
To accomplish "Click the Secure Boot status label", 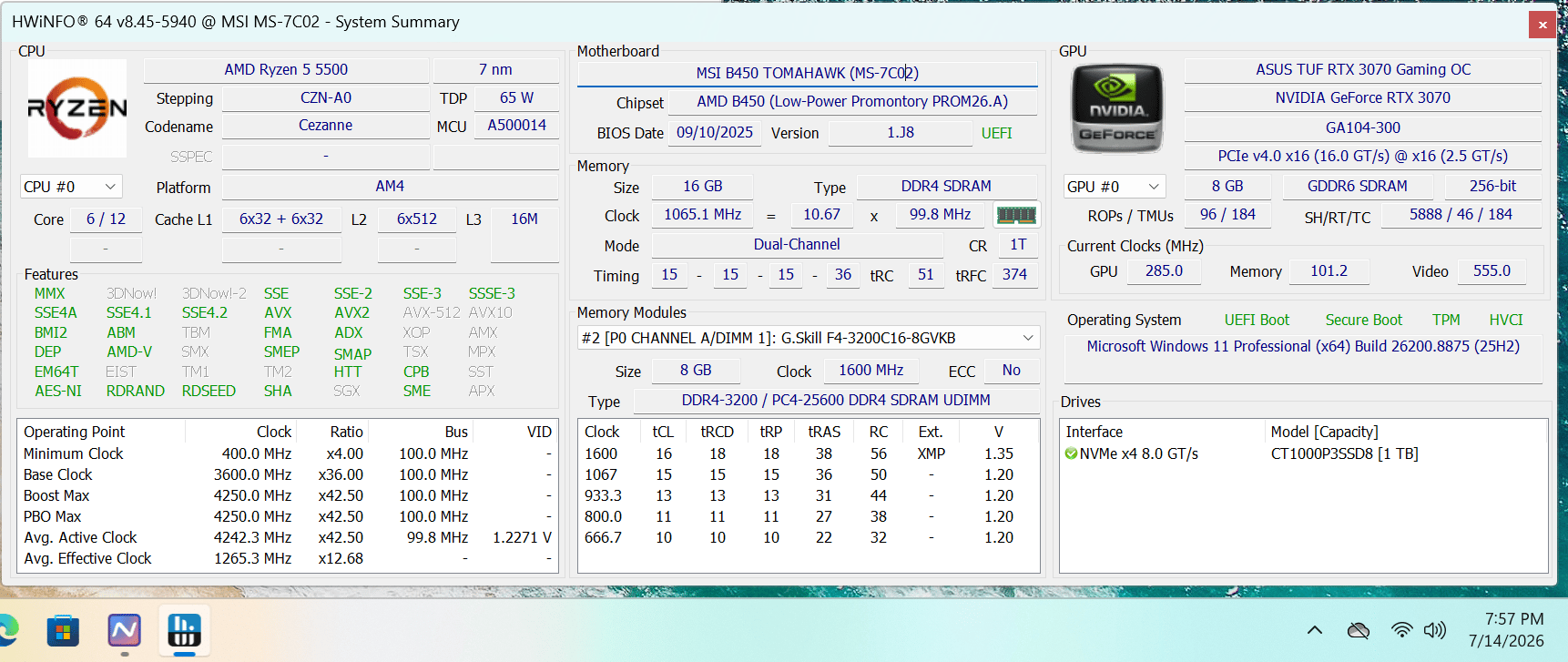I will point(1364,320).
